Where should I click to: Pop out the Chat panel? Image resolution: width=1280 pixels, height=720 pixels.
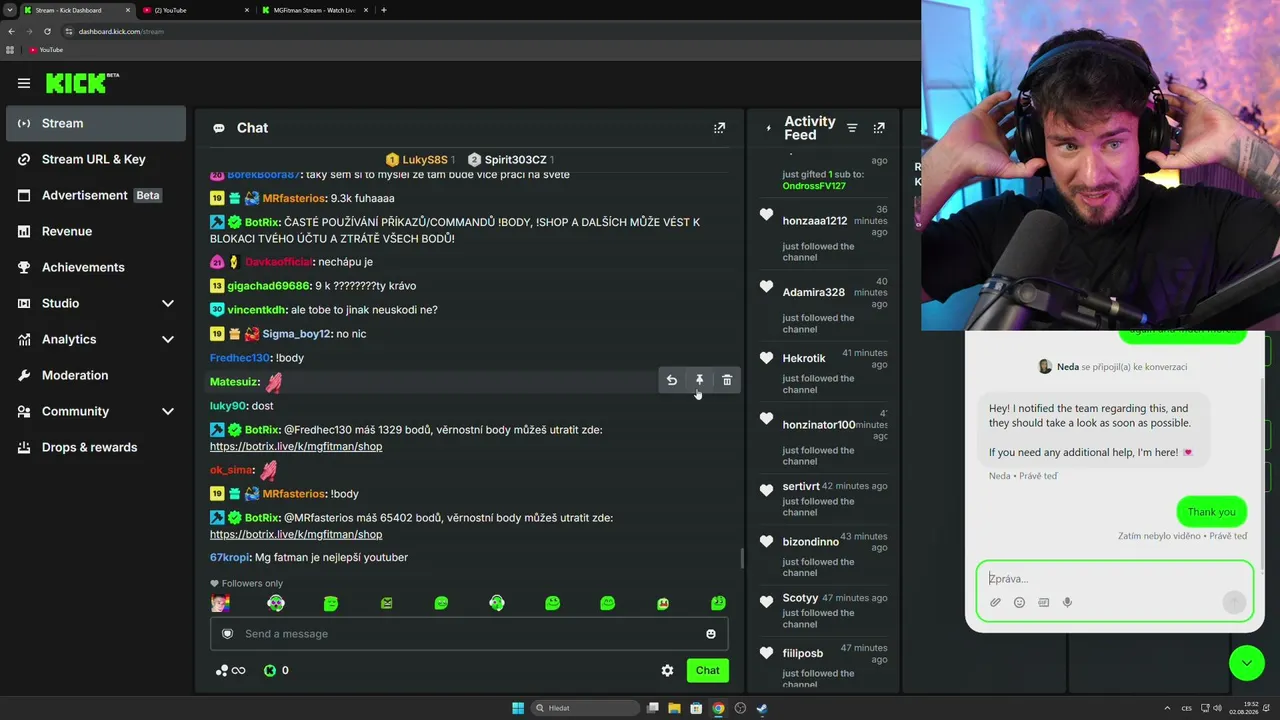[x=719, y=128]
